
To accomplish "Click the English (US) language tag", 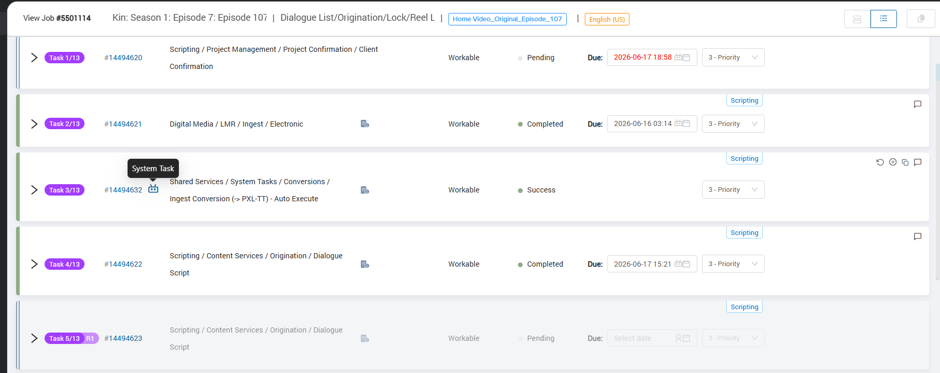I will (607, 19).
